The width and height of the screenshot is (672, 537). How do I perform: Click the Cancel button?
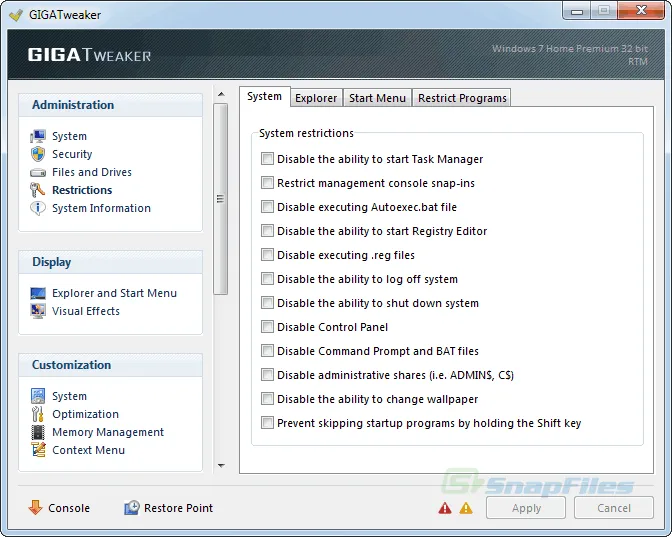click(x=614, y=508)
